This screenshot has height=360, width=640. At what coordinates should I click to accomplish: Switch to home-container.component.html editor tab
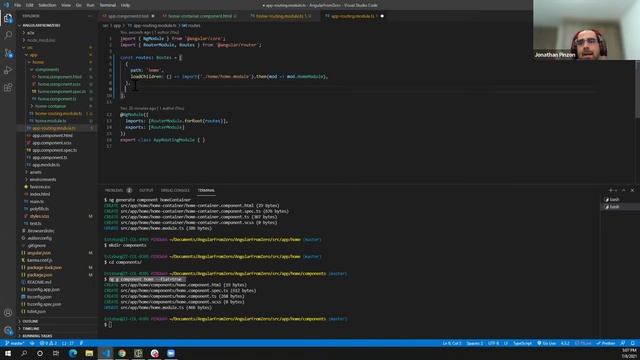click(x=200, y=16)
